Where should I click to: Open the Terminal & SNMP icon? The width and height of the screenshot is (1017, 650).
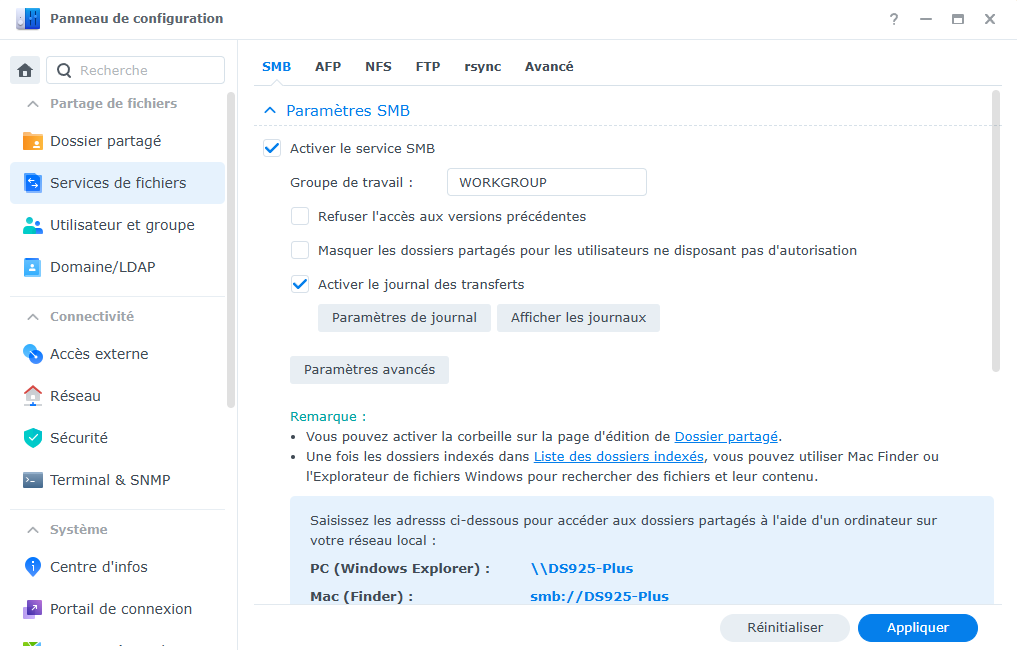(x=33, y=480)
